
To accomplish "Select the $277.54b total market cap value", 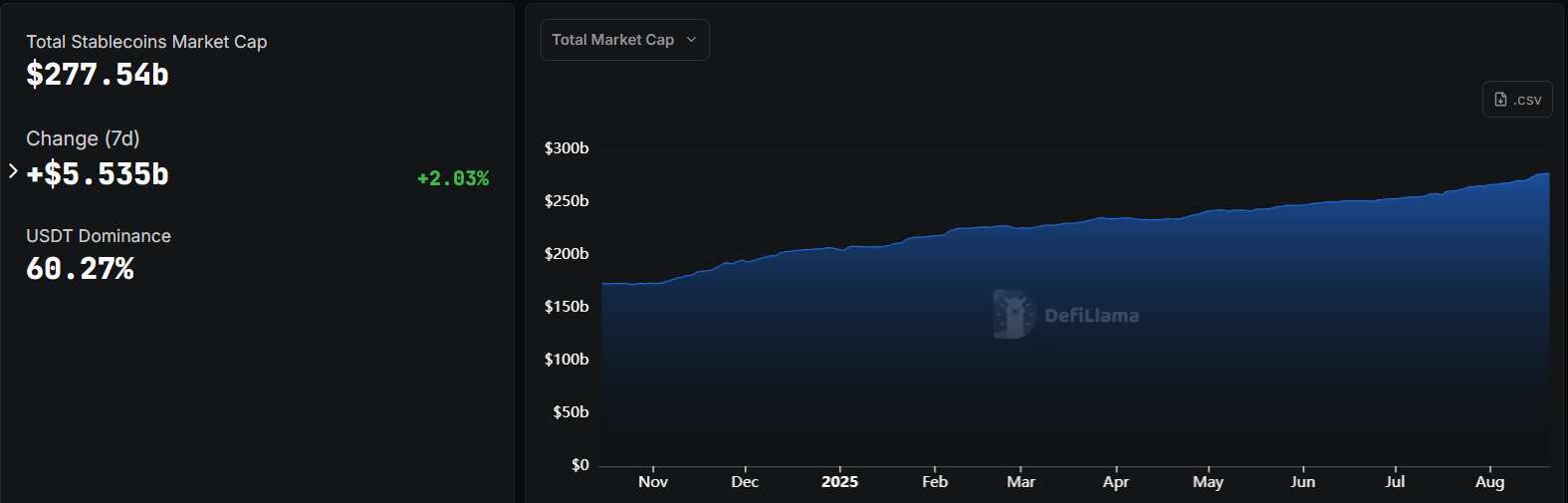I will point(98,75).
